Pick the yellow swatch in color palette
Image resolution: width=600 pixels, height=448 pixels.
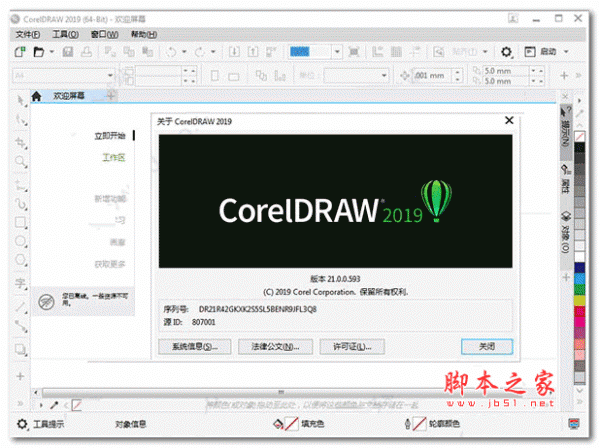(x=580, y=301)
